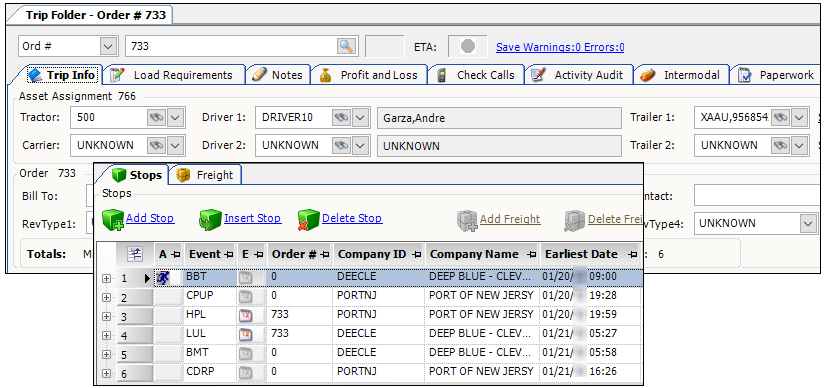Expand stop row 3 with the plus

(106, 316)
